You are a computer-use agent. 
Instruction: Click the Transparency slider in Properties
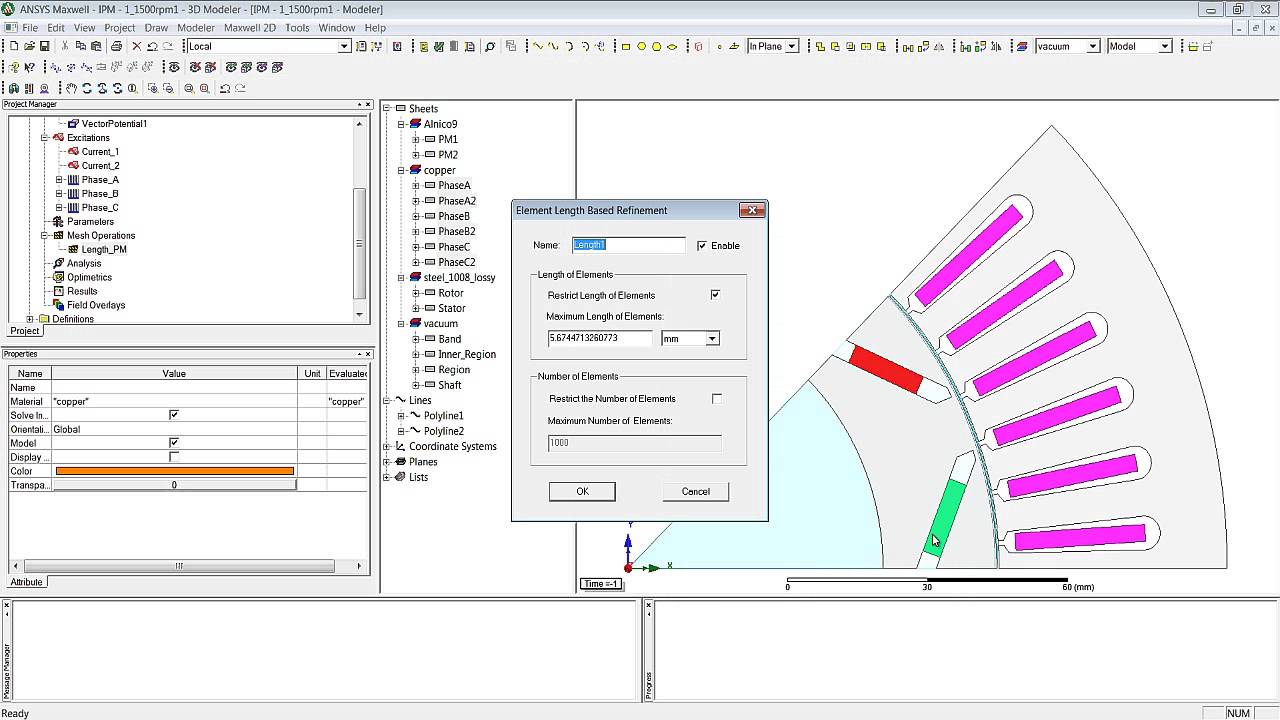click(174, 485)
